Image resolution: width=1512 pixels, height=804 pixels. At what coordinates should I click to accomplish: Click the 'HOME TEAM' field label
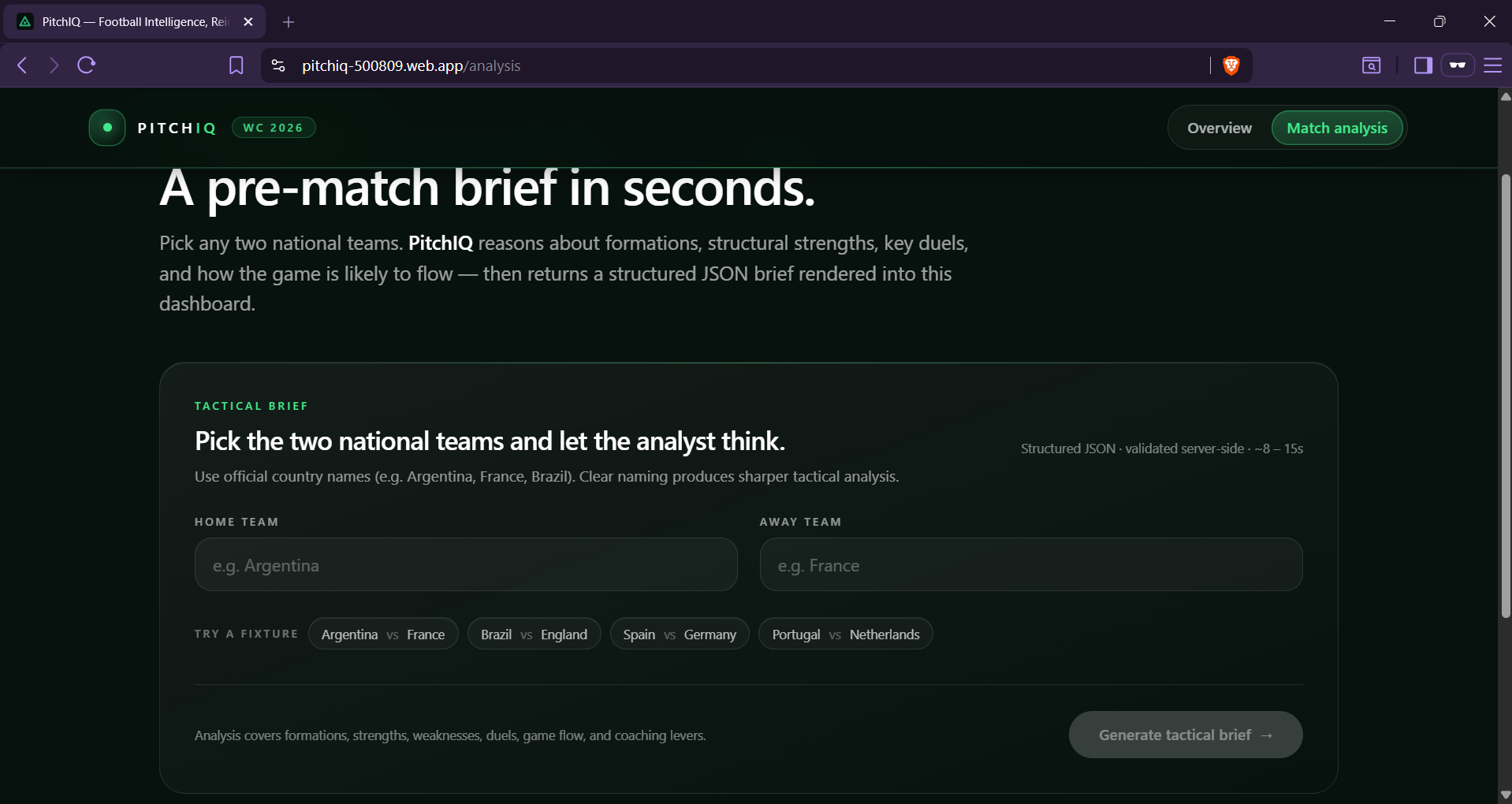coord(236,522)
